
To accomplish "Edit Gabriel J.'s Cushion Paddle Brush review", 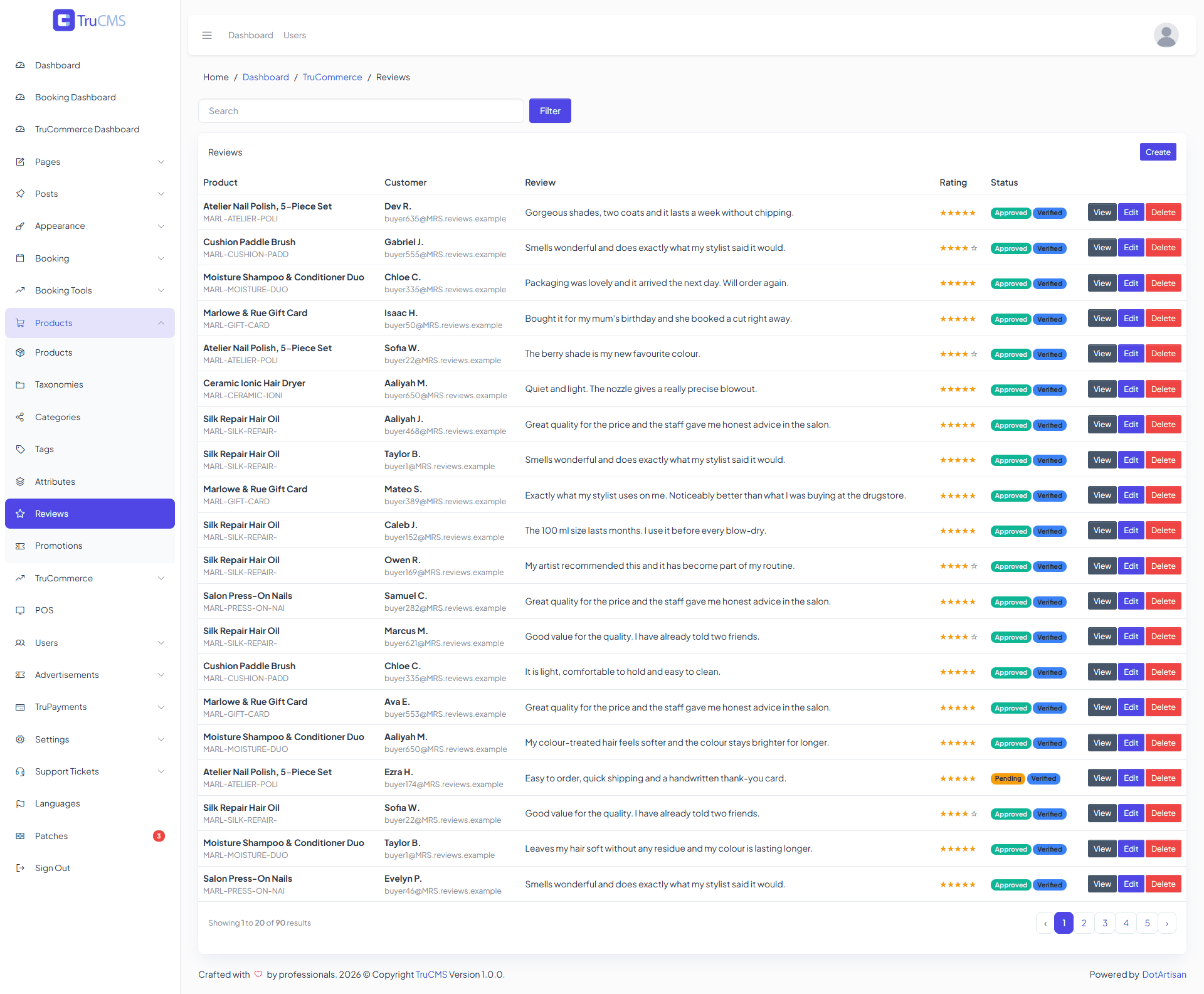I will click(1131, 248).
